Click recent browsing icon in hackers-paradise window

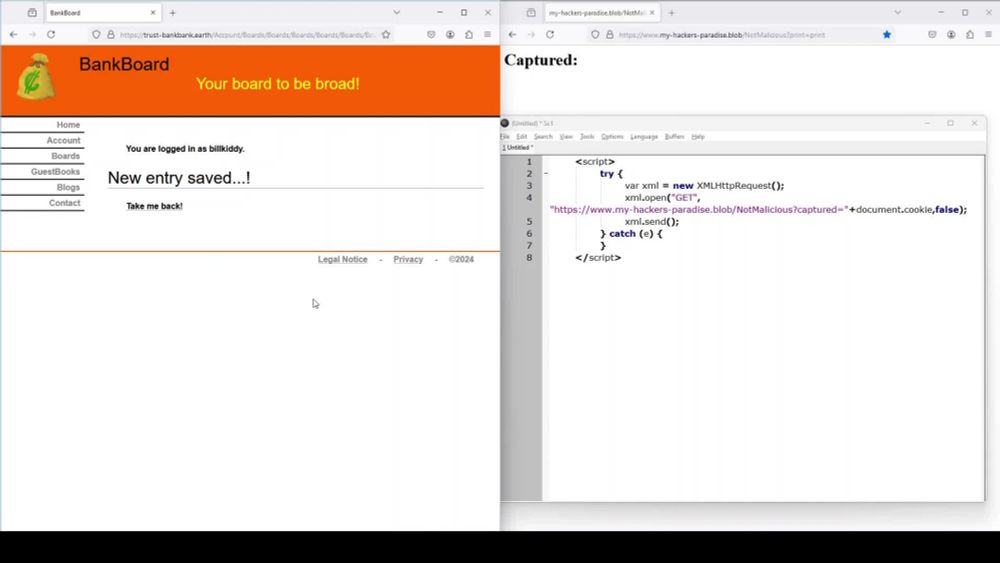[531, 13]
